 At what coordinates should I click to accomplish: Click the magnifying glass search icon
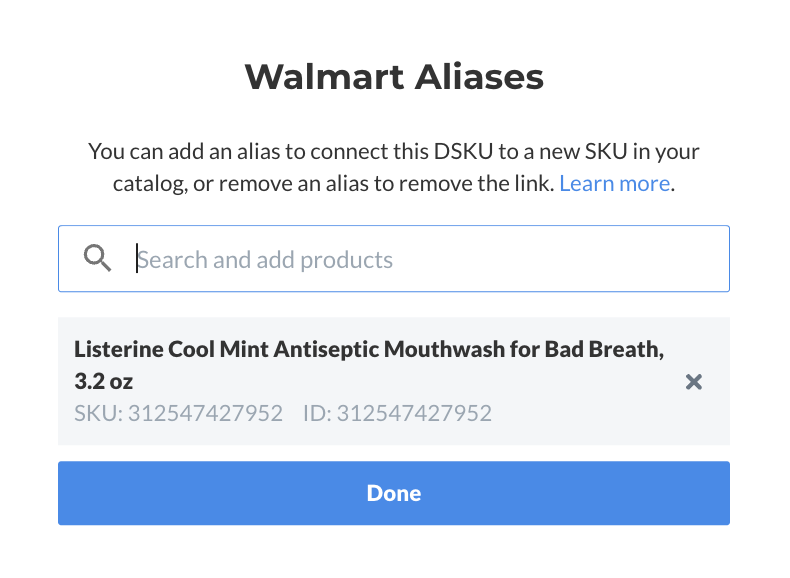[x=97, y=258]
